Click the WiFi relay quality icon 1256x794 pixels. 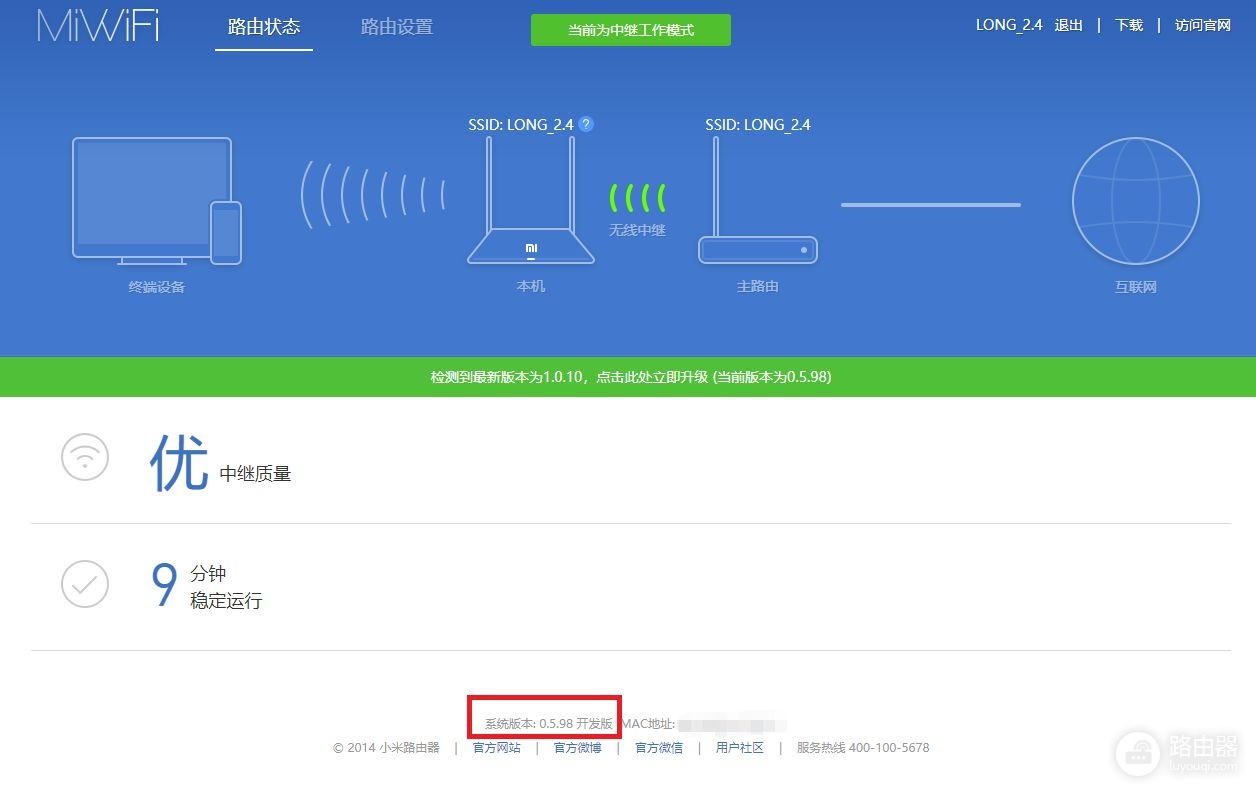[85, 457]
